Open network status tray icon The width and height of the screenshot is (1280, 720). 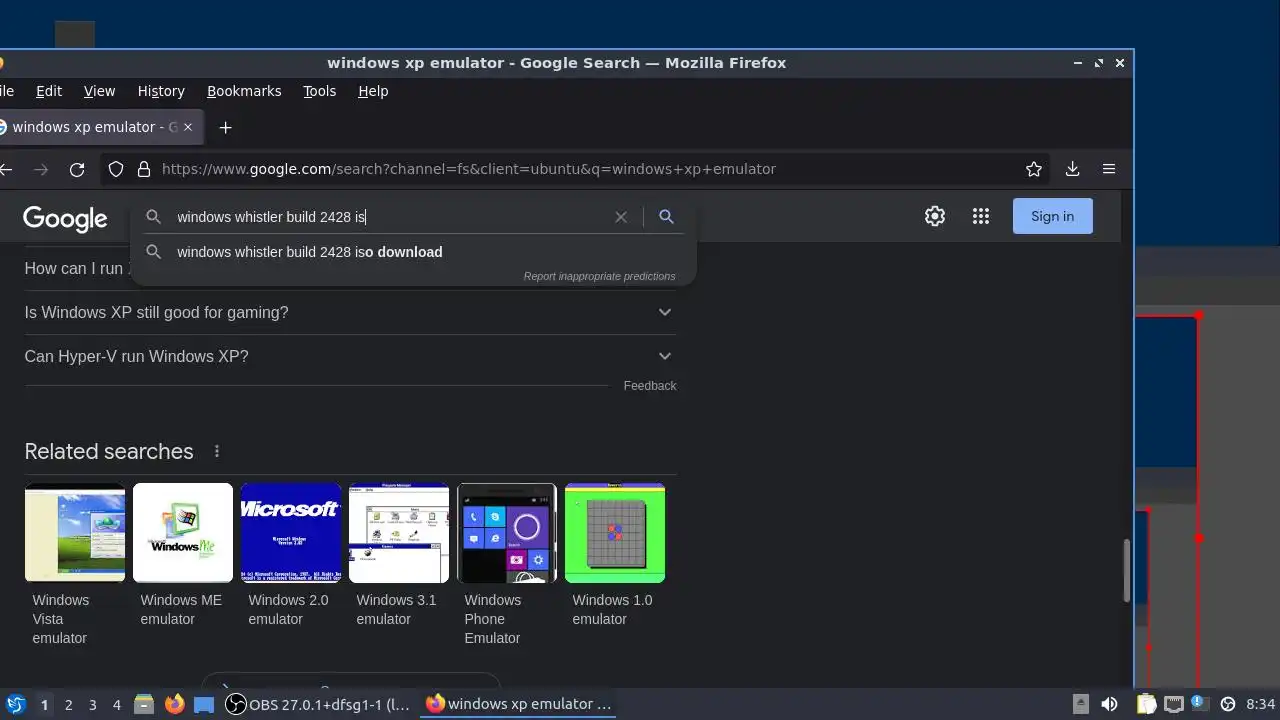[x=1174, y=704]
